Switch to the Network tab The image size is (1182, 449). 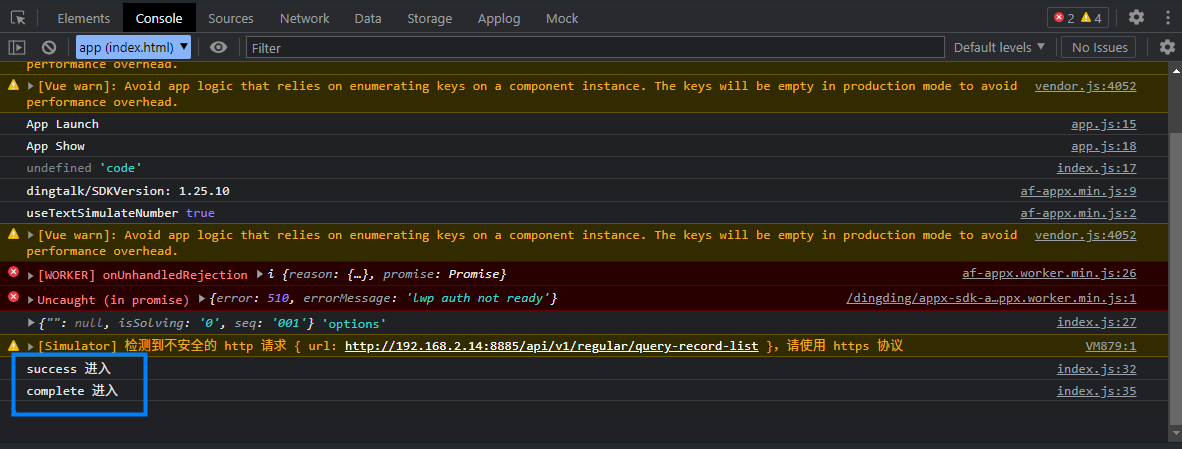304,18
